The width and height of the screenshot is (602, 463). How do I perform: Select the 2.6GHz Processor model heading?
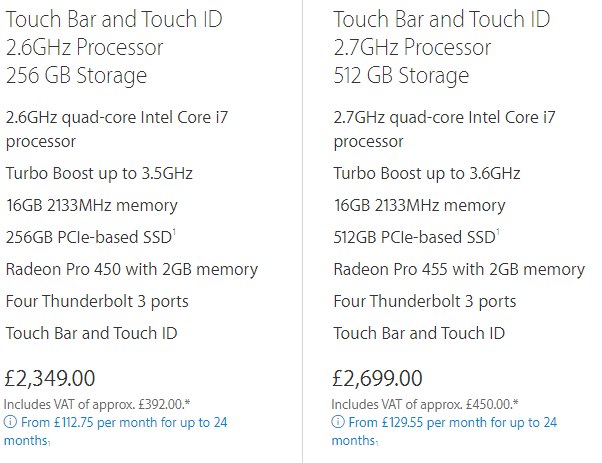click(x=84, y=47)
